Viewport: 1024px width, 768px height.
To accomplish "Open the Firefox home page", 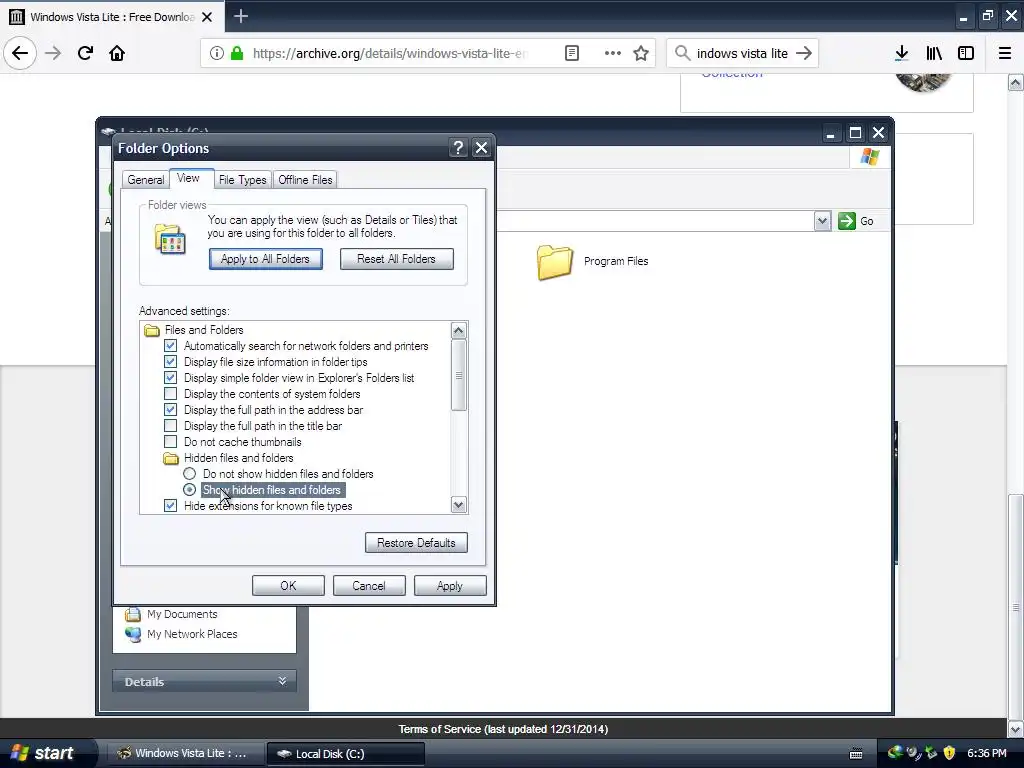I will coord(117,53).
